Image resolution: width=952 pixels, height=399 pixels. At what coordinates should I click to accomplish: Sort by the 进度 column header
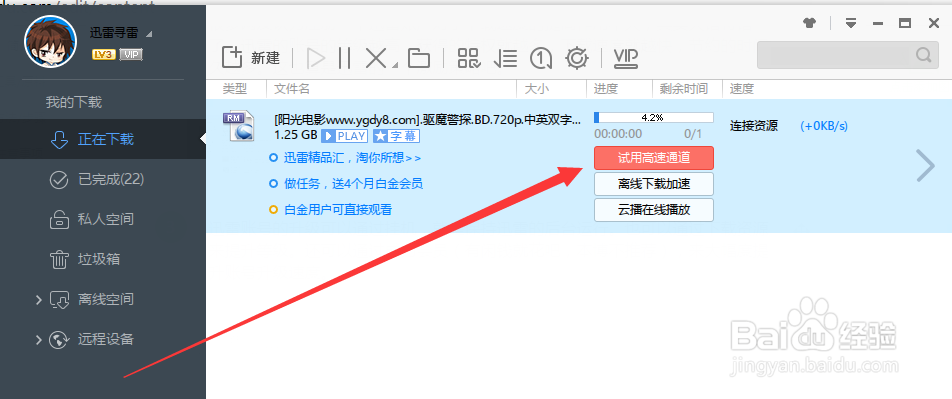pyautogui.click(x=606, y=89)
